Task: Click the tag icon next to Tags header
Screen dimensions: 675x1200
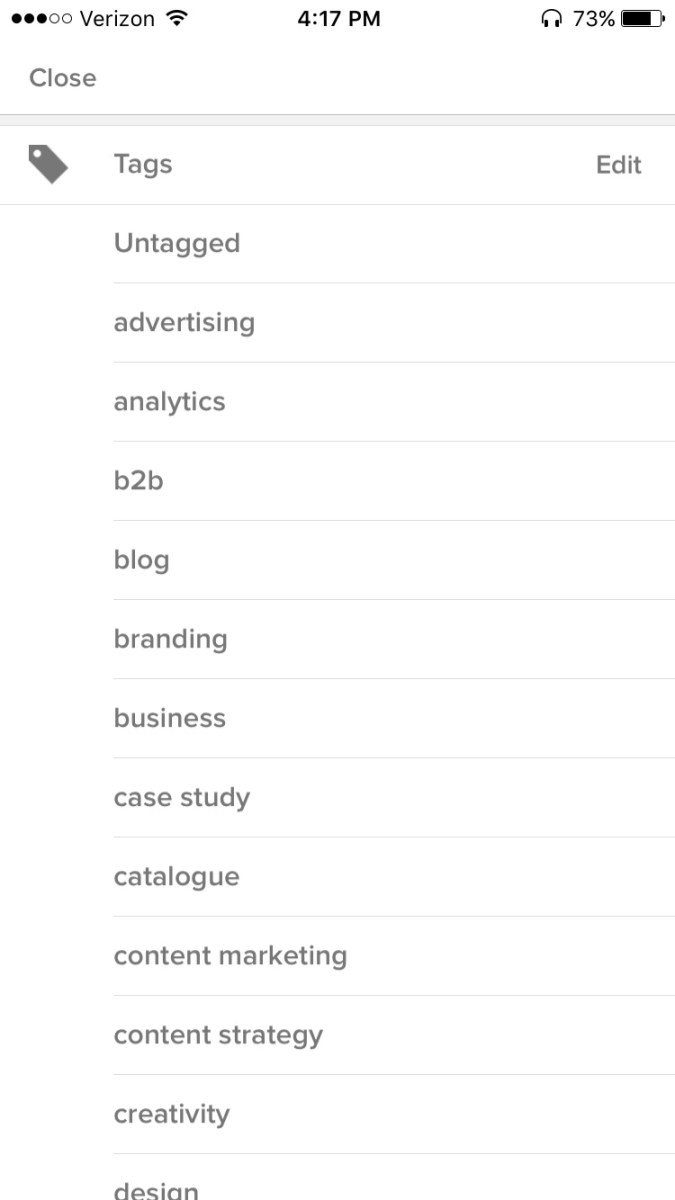Action: (x=46, y=163)
